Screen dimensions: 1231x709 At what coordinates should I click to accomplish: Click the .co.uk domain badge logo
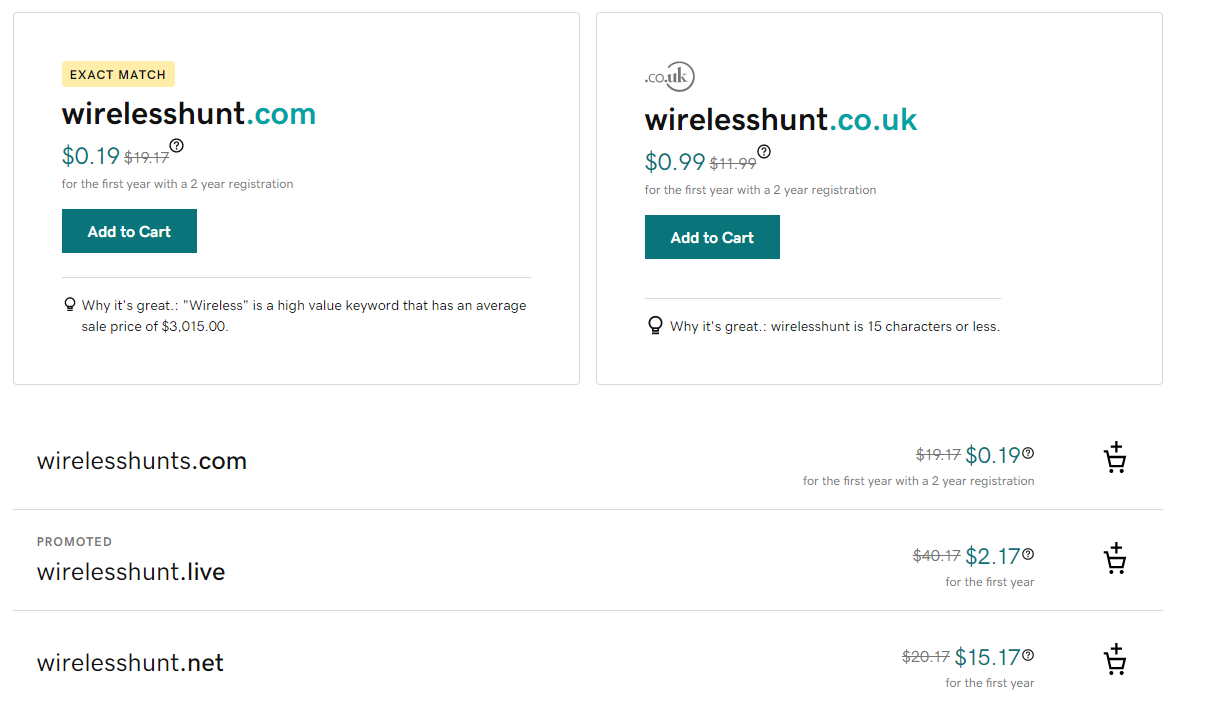click(670, 76)
